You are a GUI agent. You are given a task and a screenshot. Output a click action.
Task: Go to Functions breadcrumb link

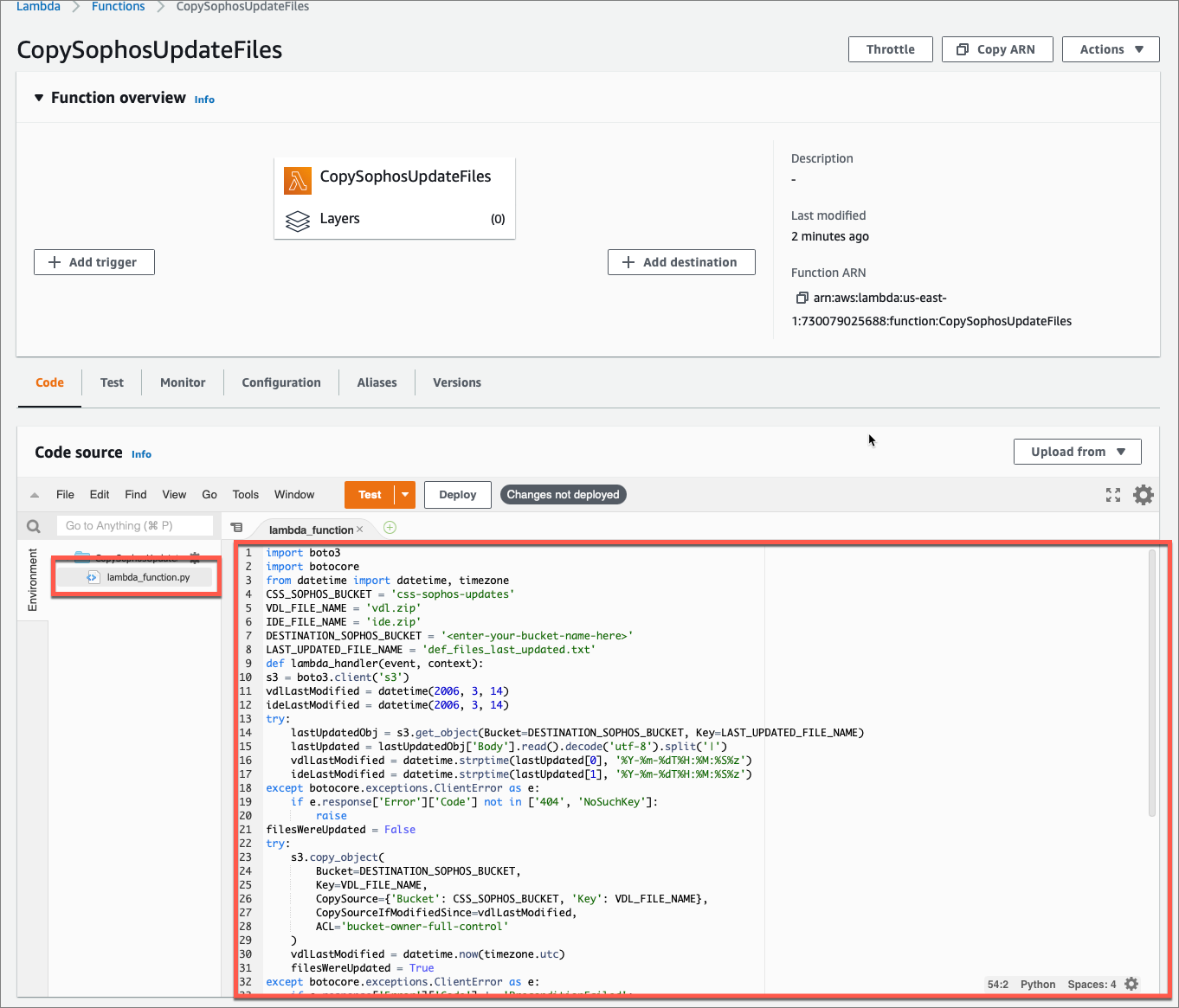pos(119,6)
